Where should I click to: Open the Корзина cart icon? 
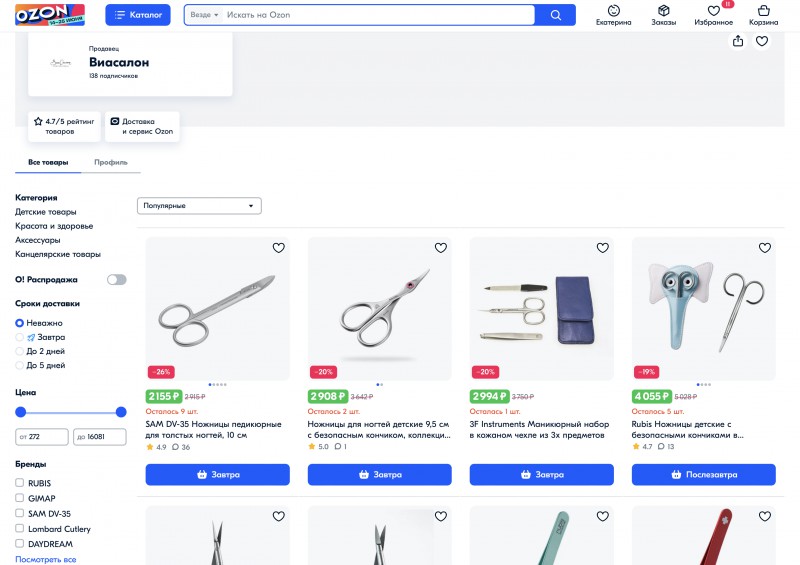[763, 15]
